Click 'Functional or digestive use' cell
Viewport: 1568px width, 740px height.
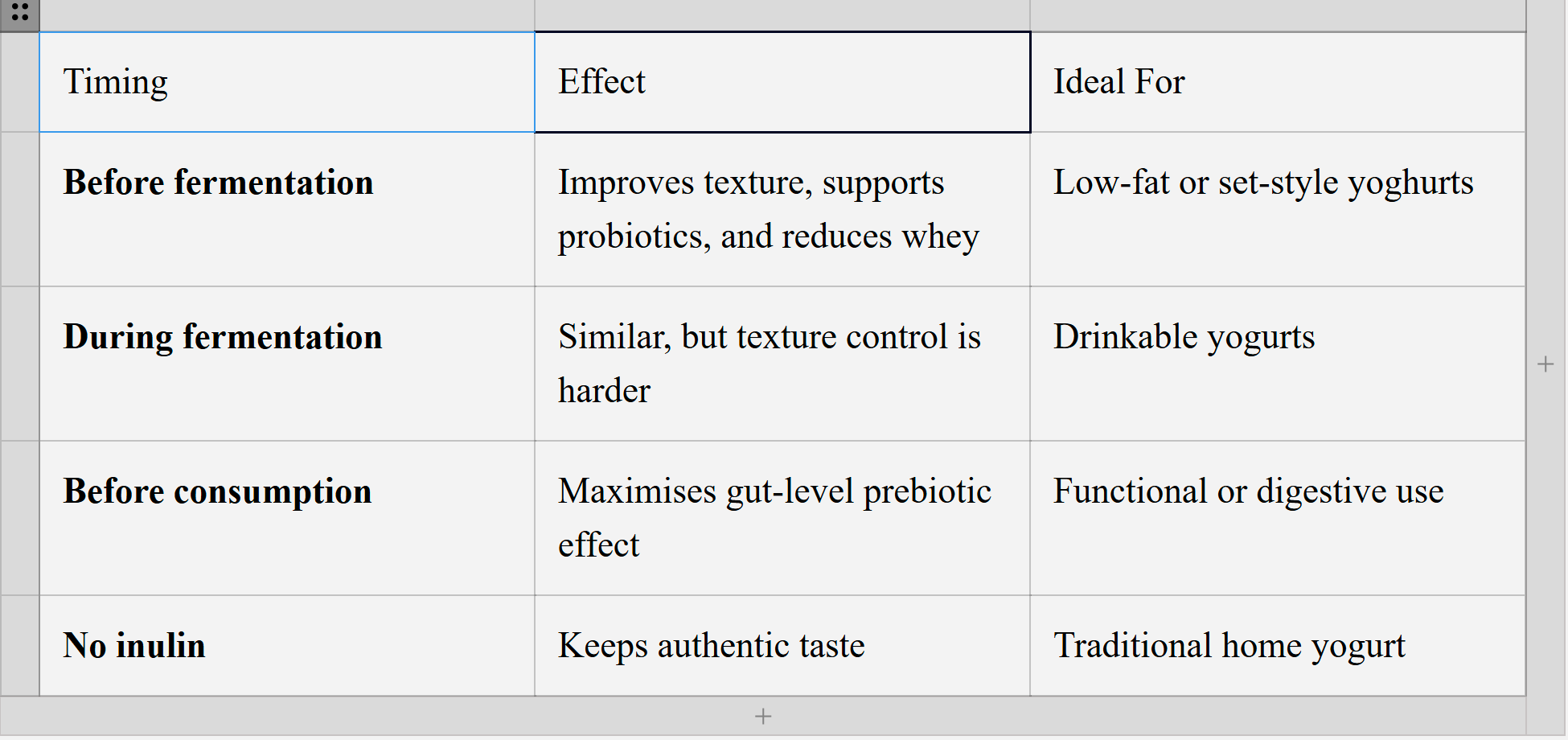point(1277,518)
